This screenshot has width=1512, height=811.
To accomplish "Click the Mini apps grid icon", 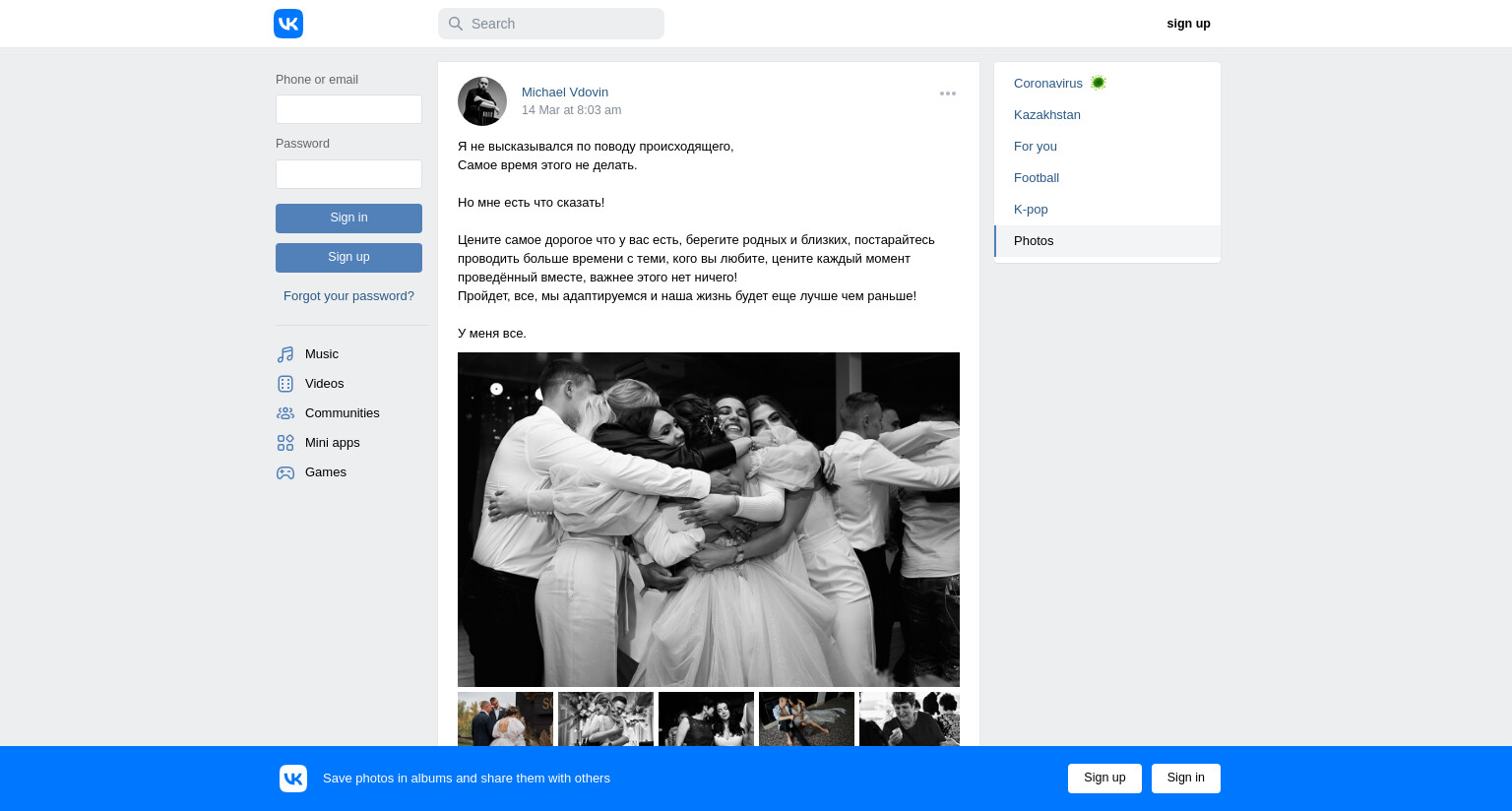I will [x=285, y=443].
